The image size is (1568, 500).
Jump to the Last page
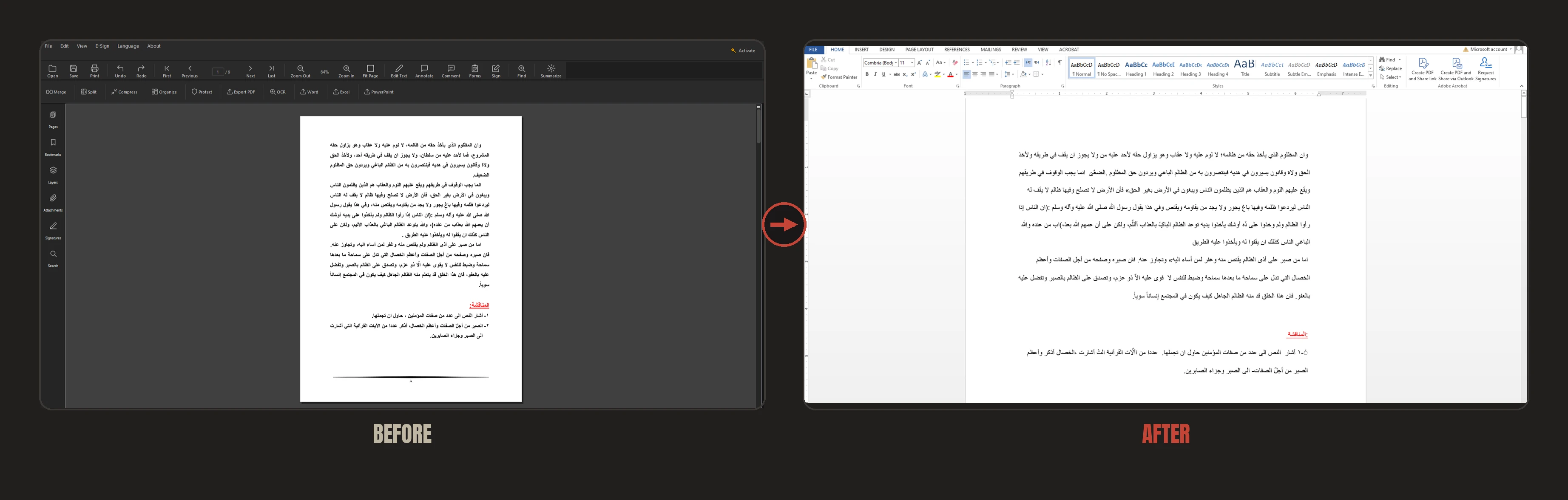coord(272,71)
